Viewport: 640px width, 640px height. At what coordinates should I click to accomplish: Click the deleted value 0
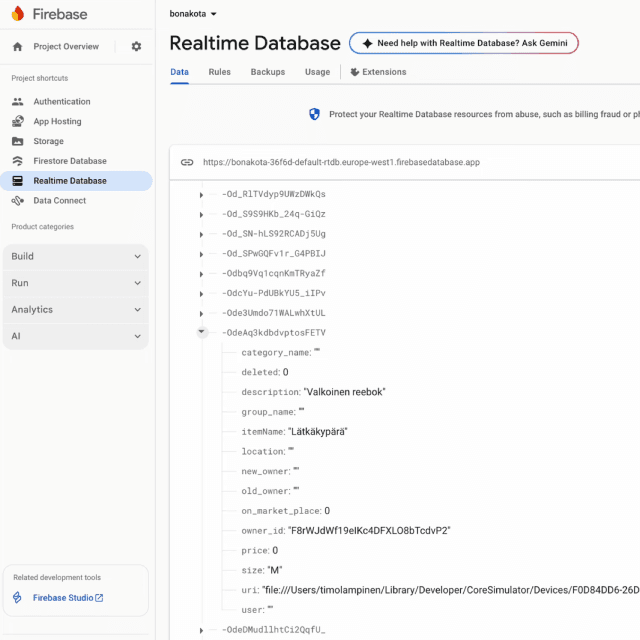[286, 372]
